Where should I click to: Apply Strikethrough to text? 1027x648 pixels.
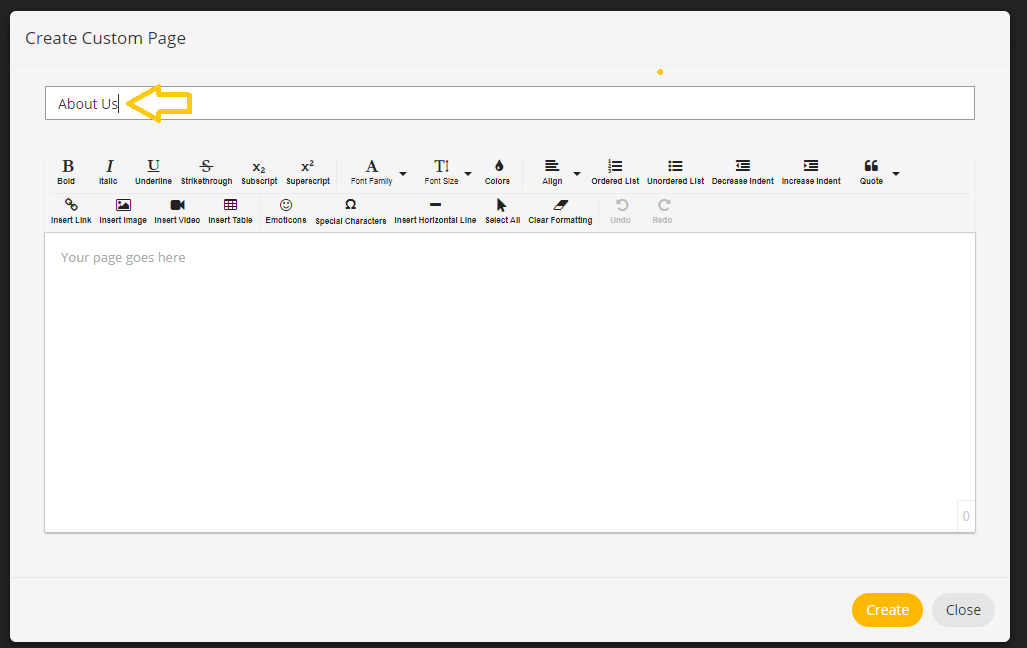coord(206,172)
